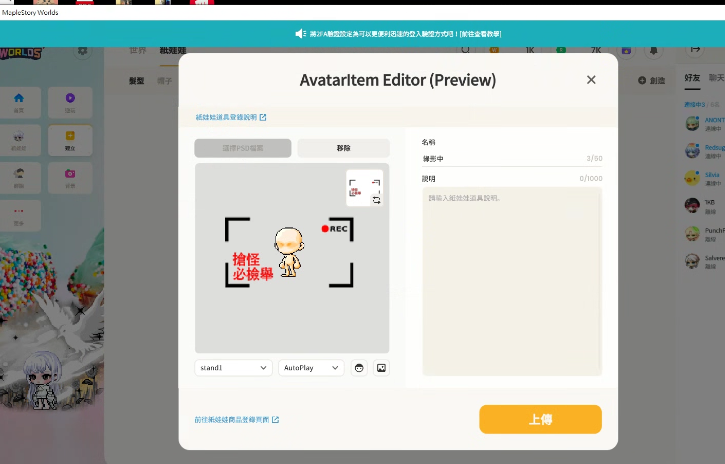Click the item name input field
The height and width of the screenshot is (464, 725).
[512, 159]
